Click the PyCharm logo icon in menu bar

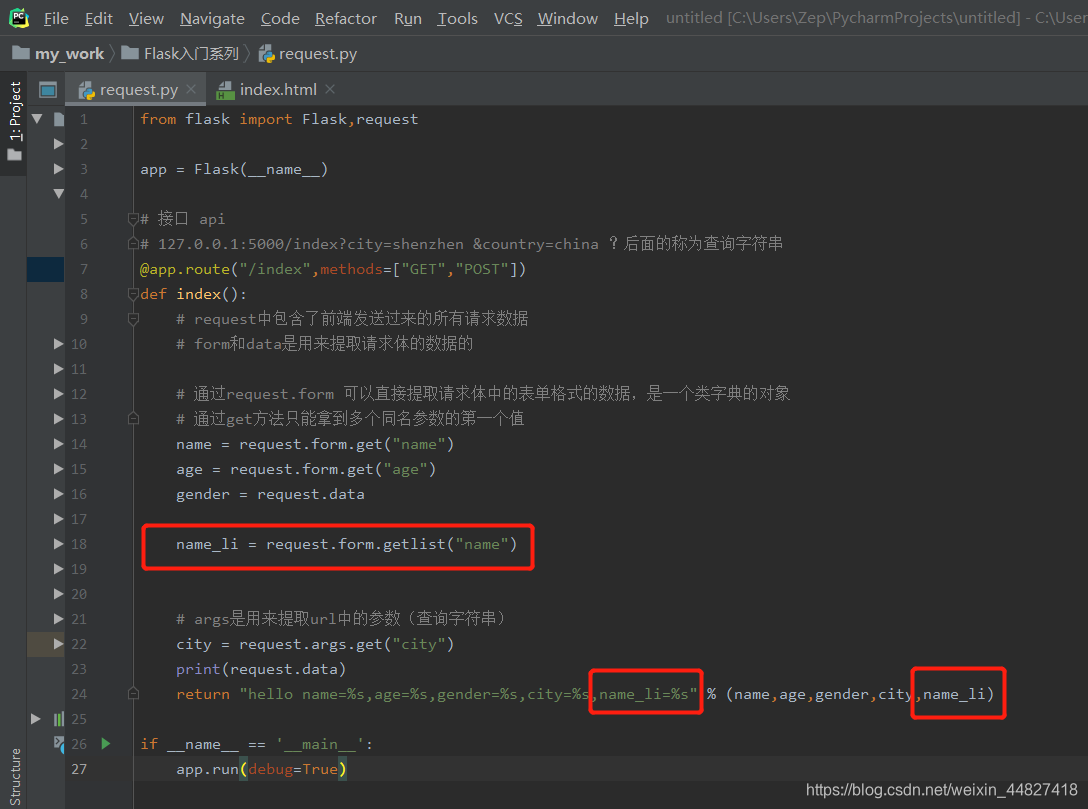click(x=19, y=18)
